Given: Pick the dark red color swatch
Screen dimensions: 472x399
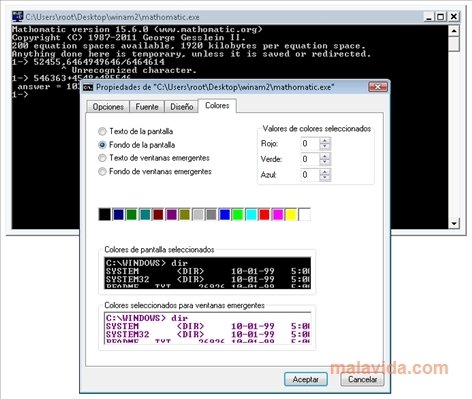Looking at the screenshot, I should tap(158, 214).
